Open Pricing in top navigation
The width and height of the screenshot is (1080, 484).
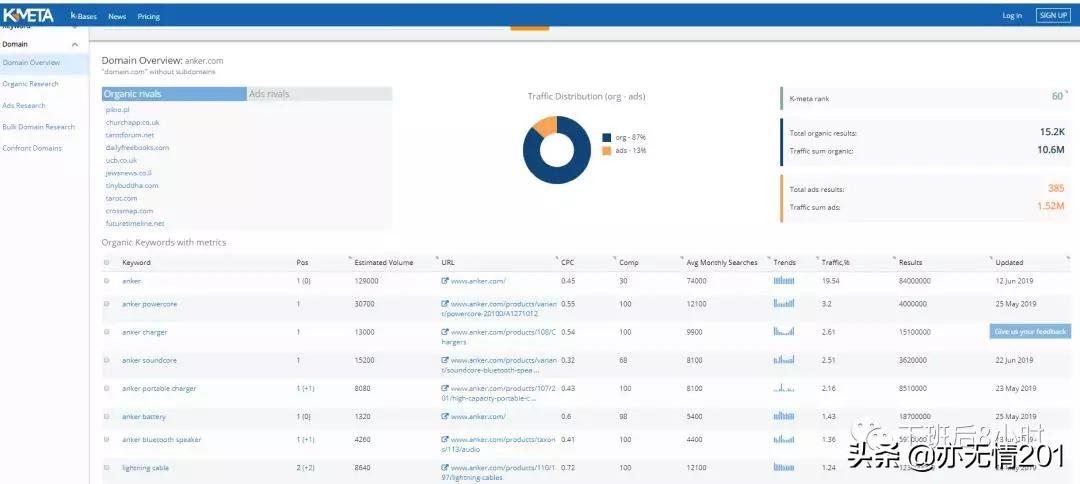[x=148, y=17]
